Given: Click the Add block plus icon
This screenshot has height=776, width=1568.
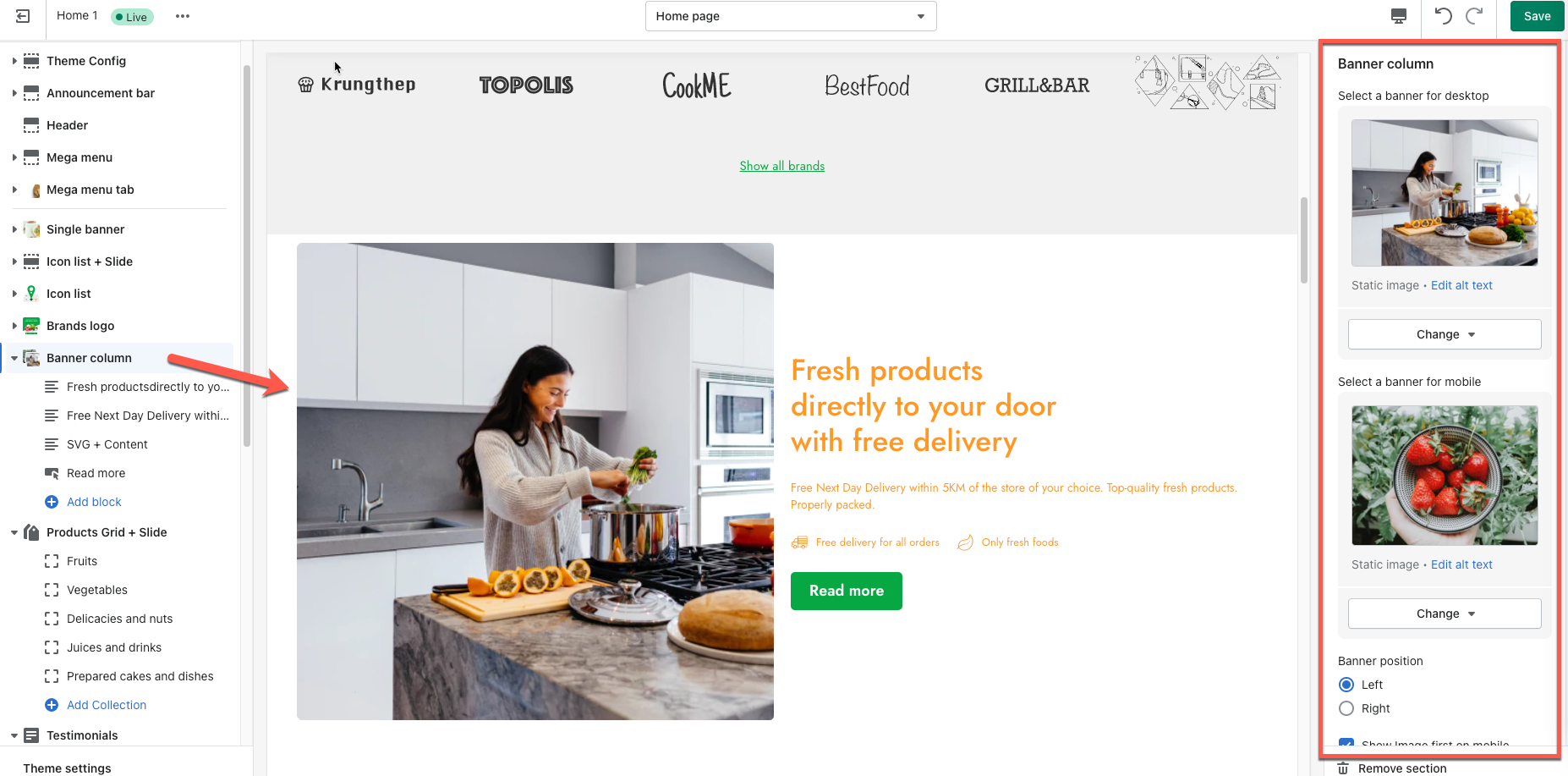Looking at the screenshot, I should pyautogui.click(x=52, y=502).
